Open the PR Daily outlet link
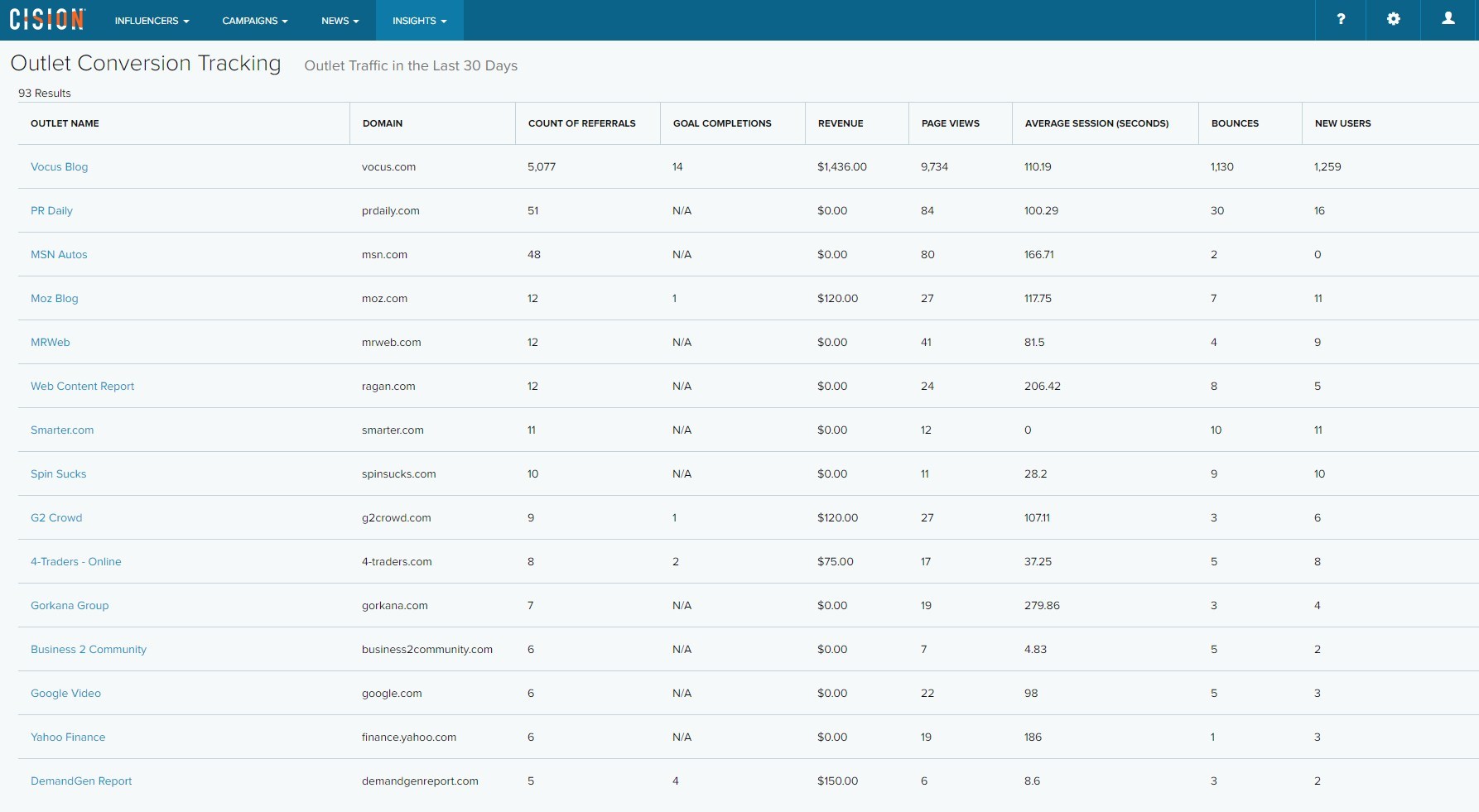The image size is (1479, 812). click(51, 210)
